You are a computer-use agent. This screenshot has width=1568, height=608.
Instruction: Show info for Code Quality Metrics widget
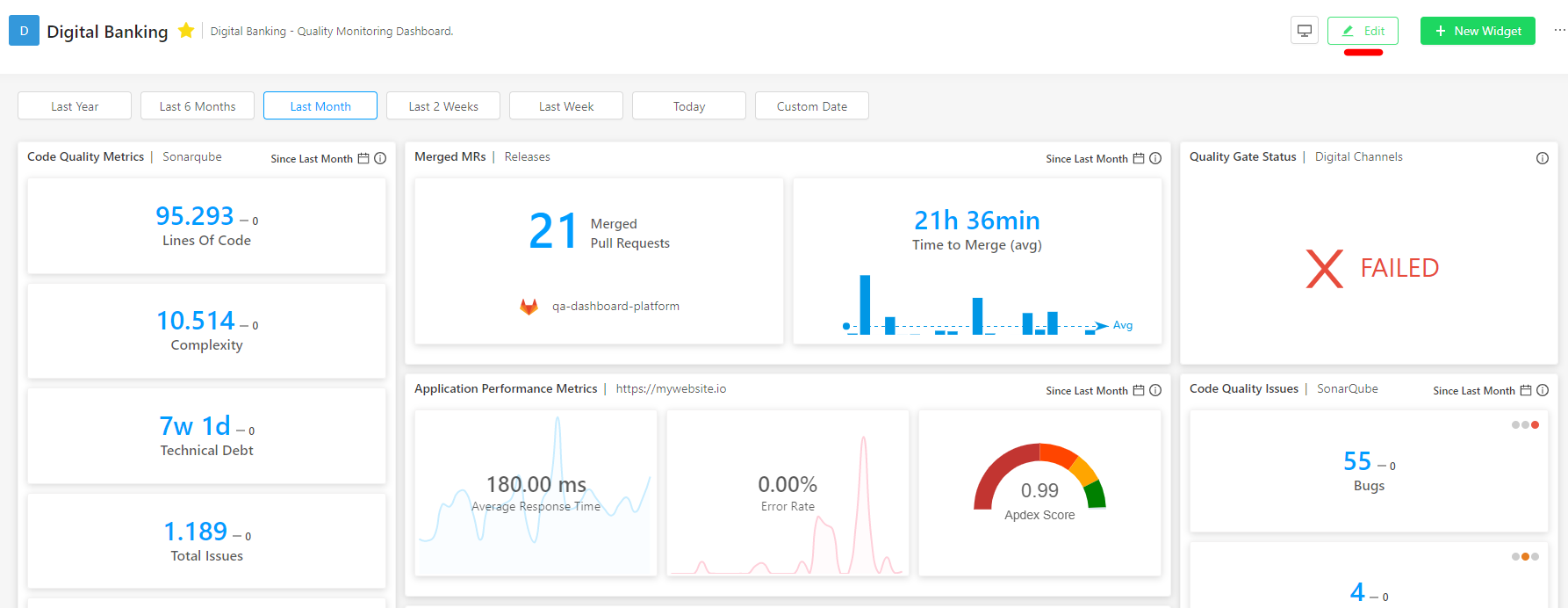click(380, 158)
